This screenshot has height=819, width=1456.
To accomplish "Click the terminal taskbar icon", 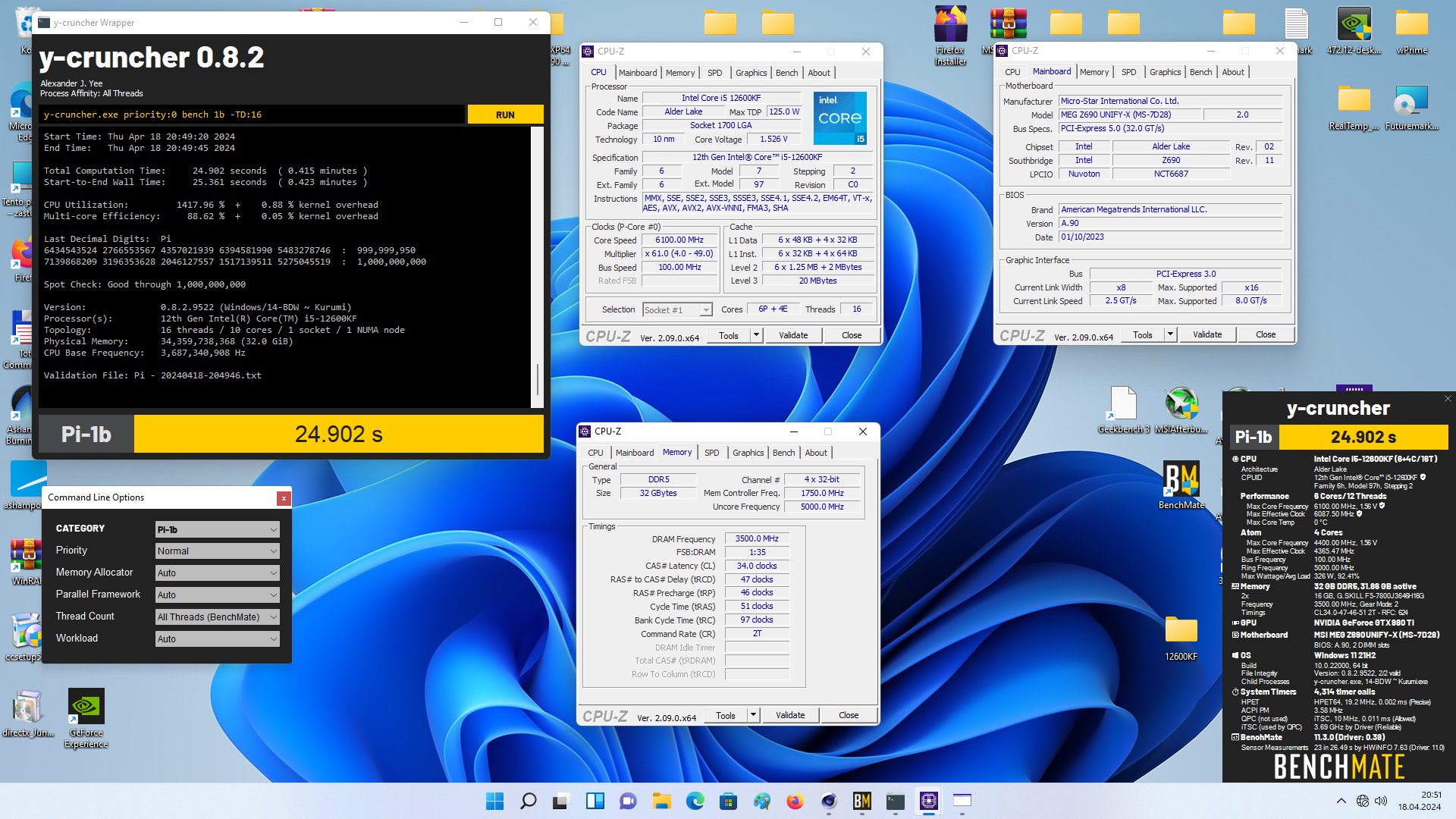I will pyautogui.click(x=896, y=801).
